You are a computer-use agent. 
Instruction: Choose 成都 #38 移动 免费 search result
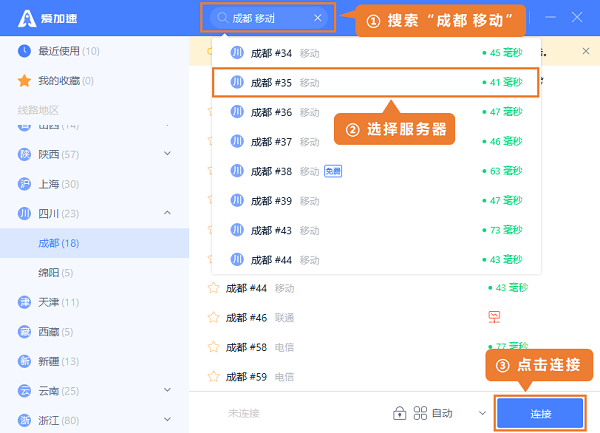[x=376, y=171]
